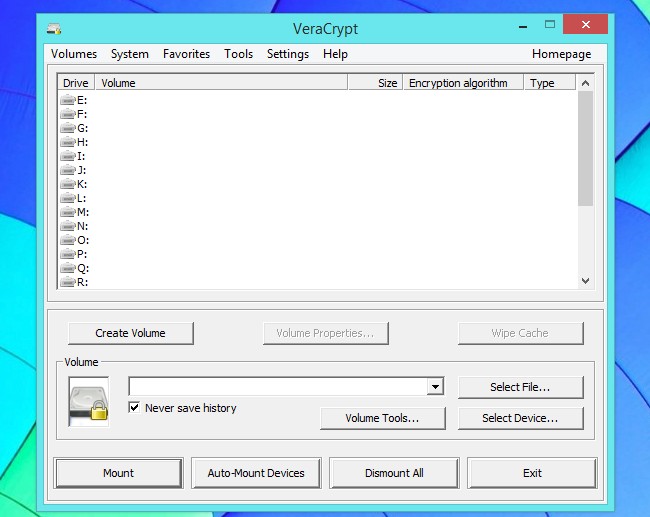This screenshot has height=517, width=650.
Task: Select the R: drive slot icon
Action: click(68, 282)
